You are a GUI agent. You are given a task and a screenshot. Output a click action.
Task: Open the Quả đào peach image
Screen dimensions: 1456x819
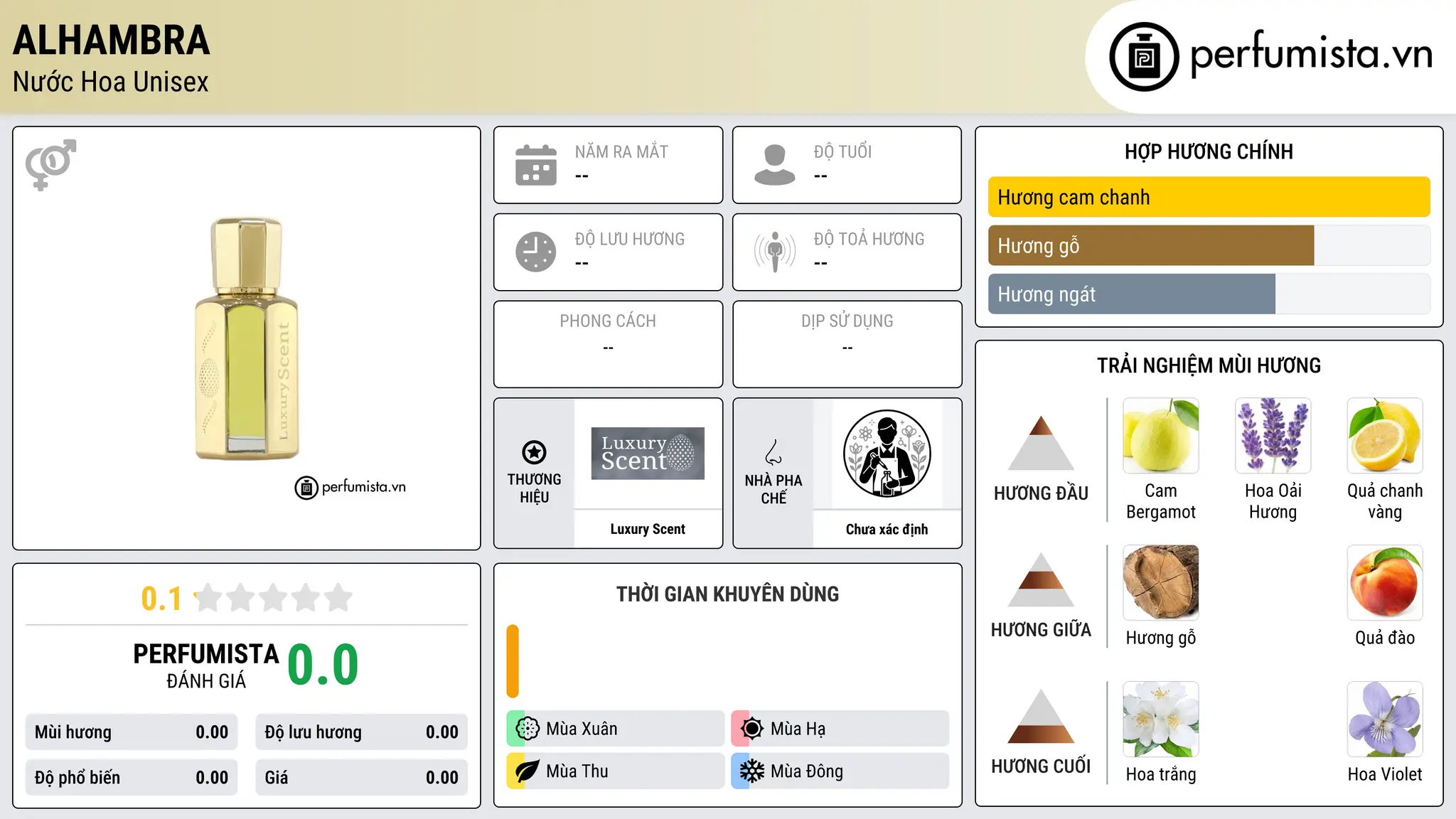[1385, 583]
